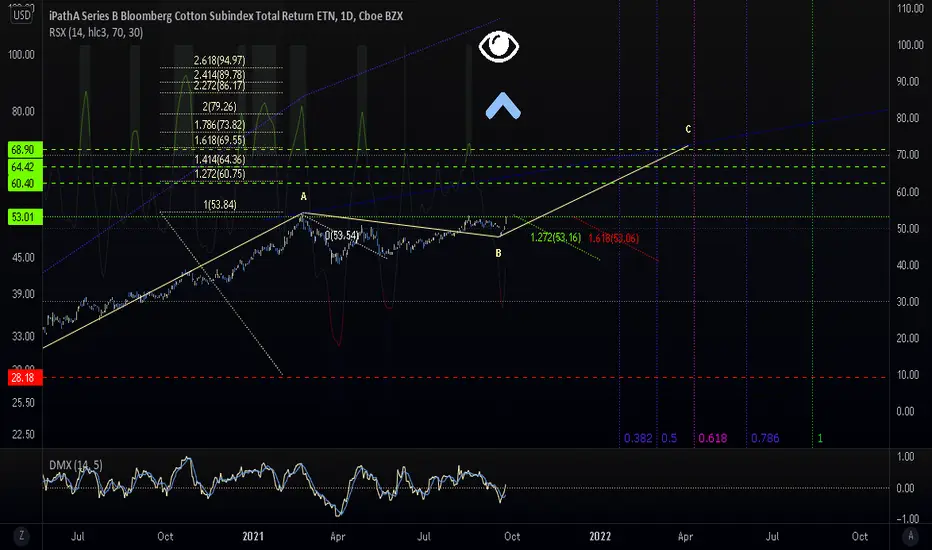This screenshot has width=932, height=550.
Task: Click the red 28.18 price label
Action: coord(23,378)
